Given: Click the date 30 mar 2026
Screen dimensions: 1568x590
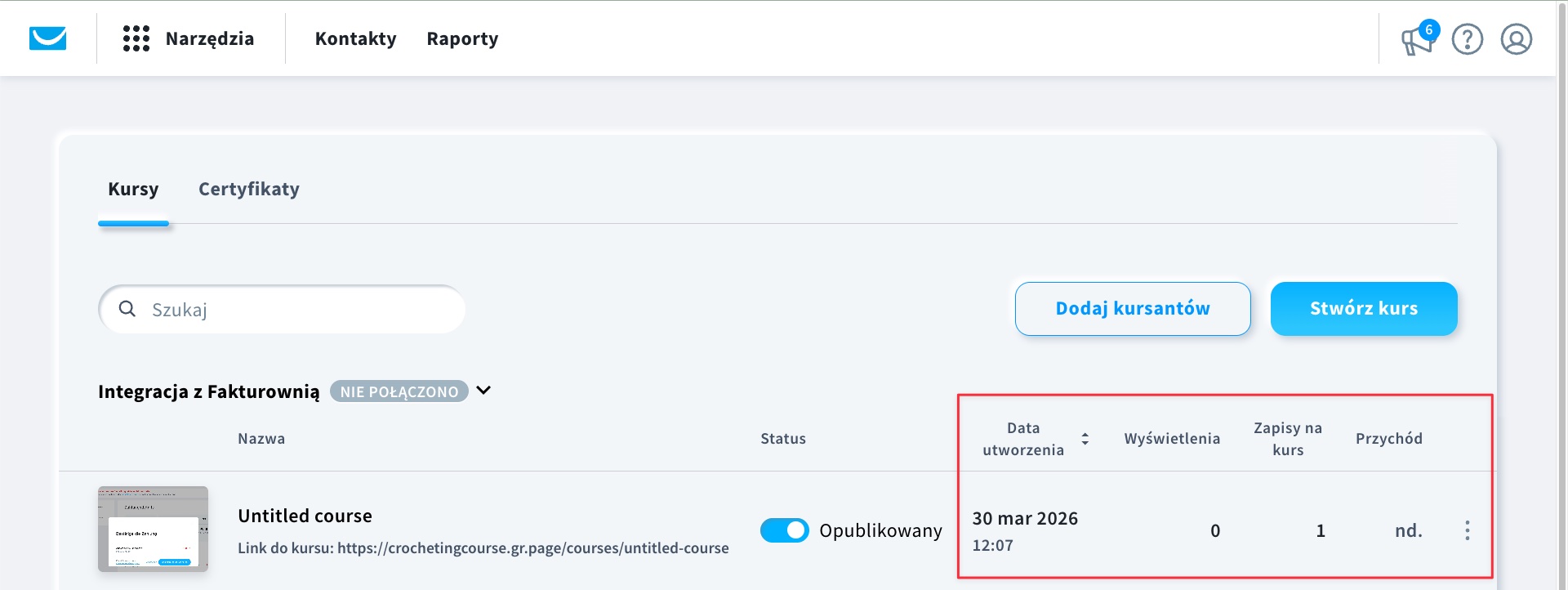Looking at the screenshot, I should [x=1025, y=519].
